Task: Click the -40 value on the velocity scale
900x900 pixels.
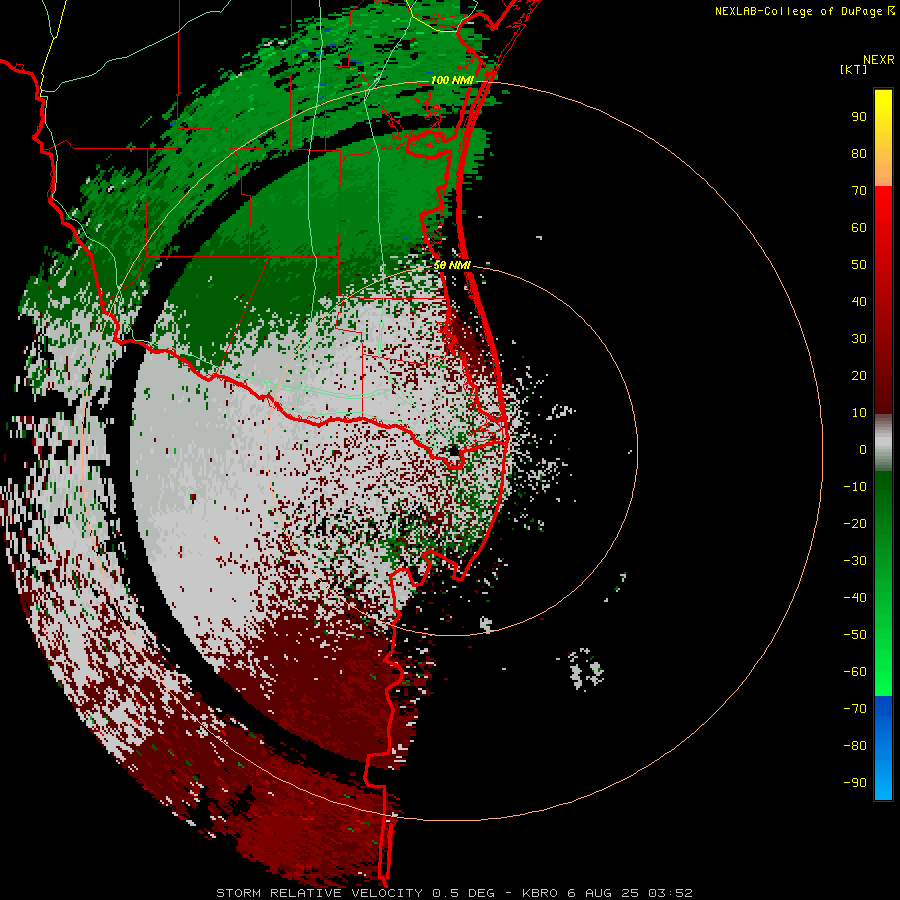Action: [x=855, y=598]
